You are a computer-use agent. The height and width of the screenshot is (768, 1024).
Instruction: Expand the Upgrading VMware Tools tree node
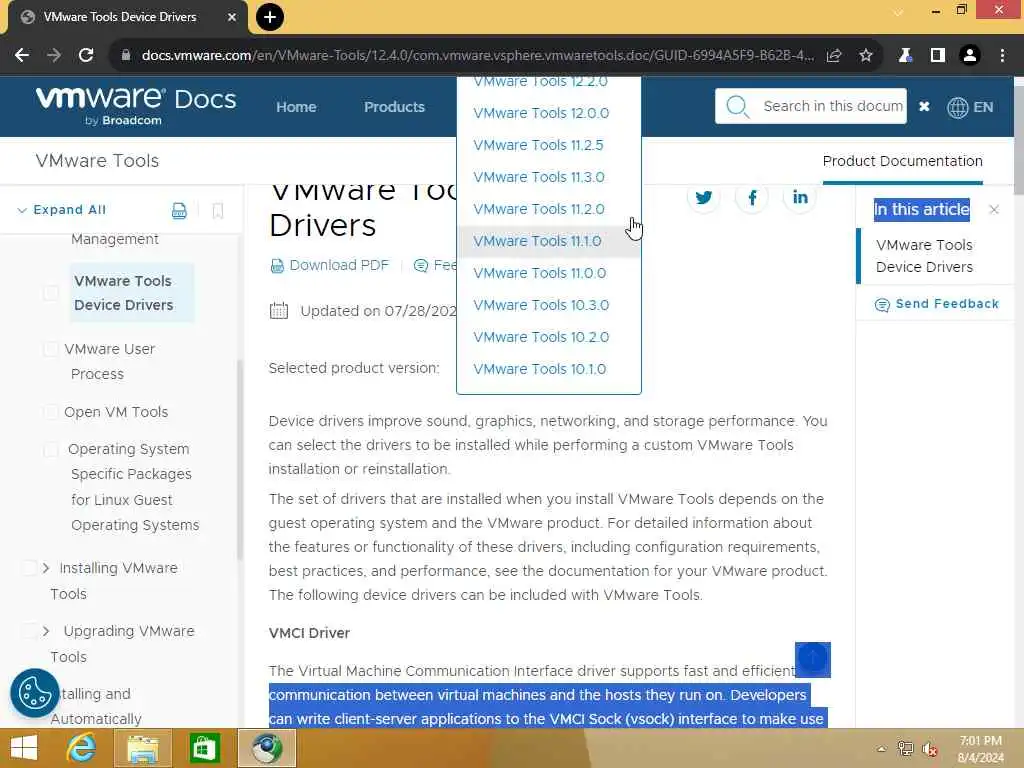(x=46, y=631)
